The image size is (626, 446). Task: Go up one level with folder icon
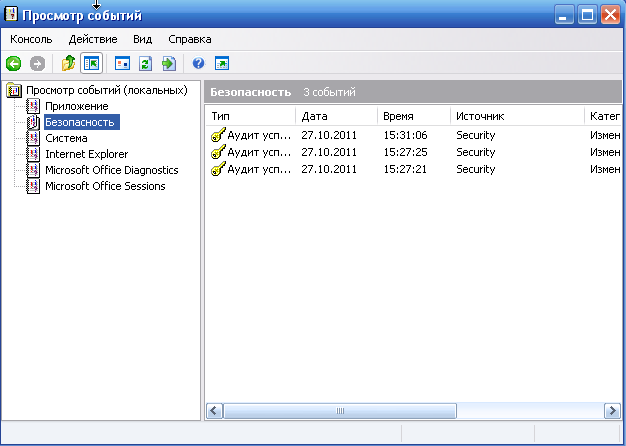point(68,63)
